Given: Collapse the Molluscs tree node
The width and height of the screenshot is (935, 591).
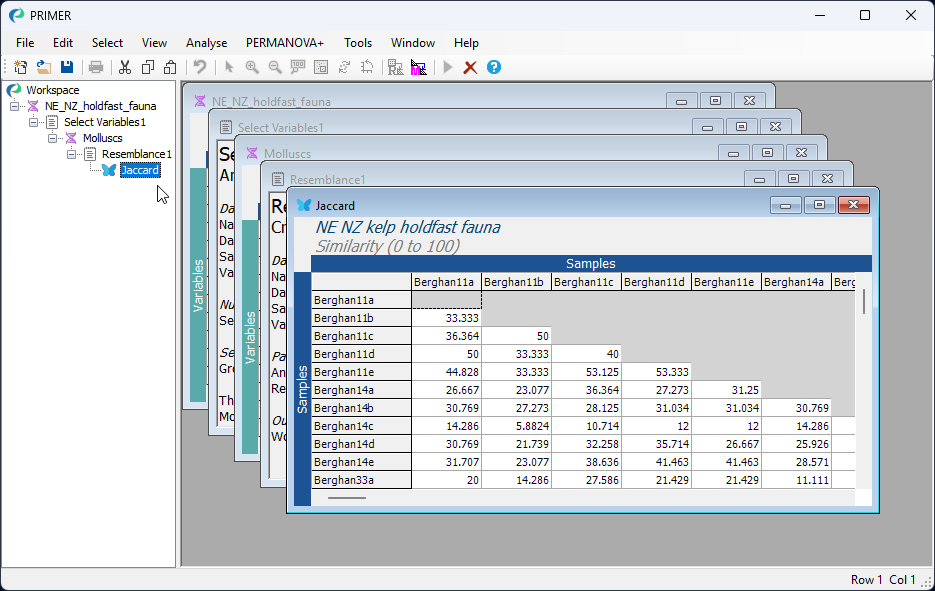Looking at the screenshot, I should pos(52,138).
